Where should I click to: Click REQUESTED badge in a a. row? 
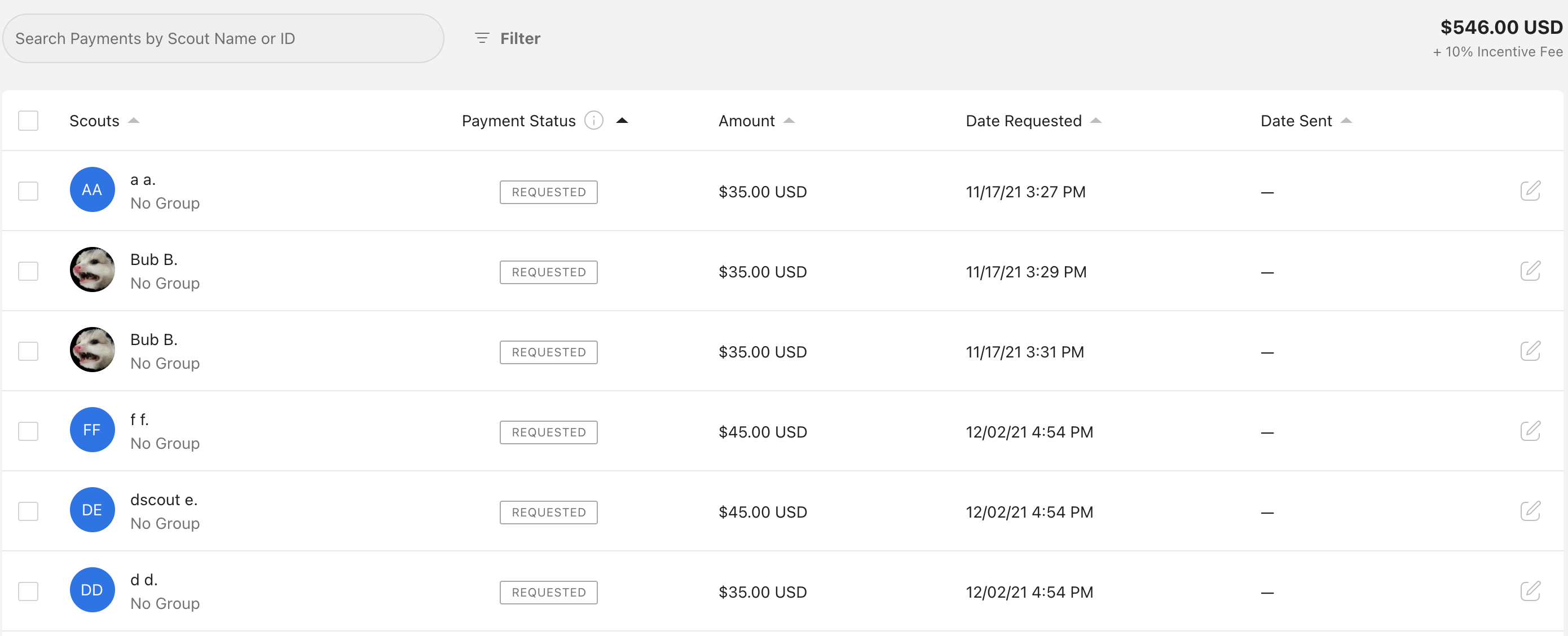(548, 192)
